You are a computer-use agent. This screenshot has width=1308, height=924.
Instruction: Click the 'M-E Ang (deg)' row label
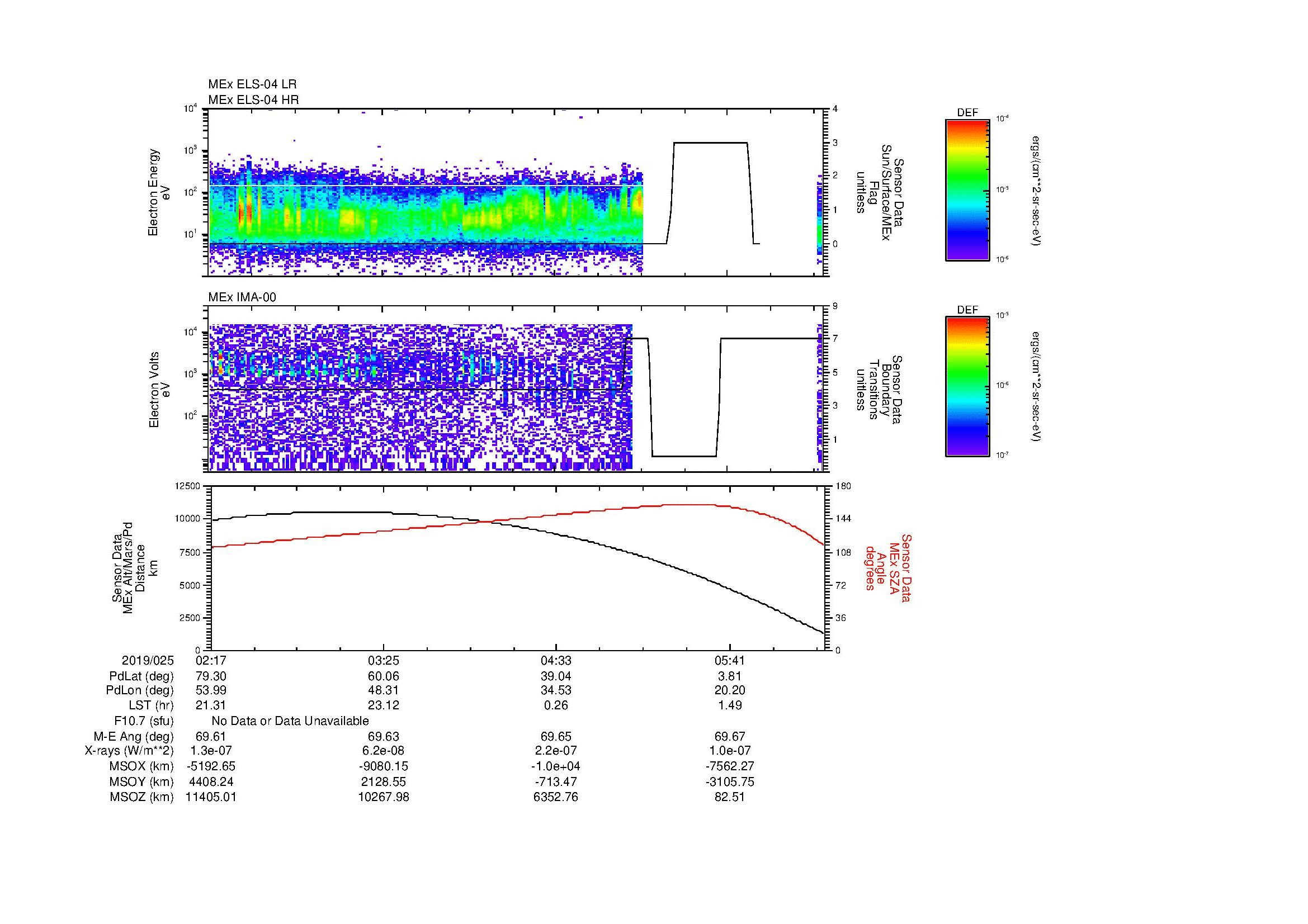pyautogui.click(x=134, y=737)
